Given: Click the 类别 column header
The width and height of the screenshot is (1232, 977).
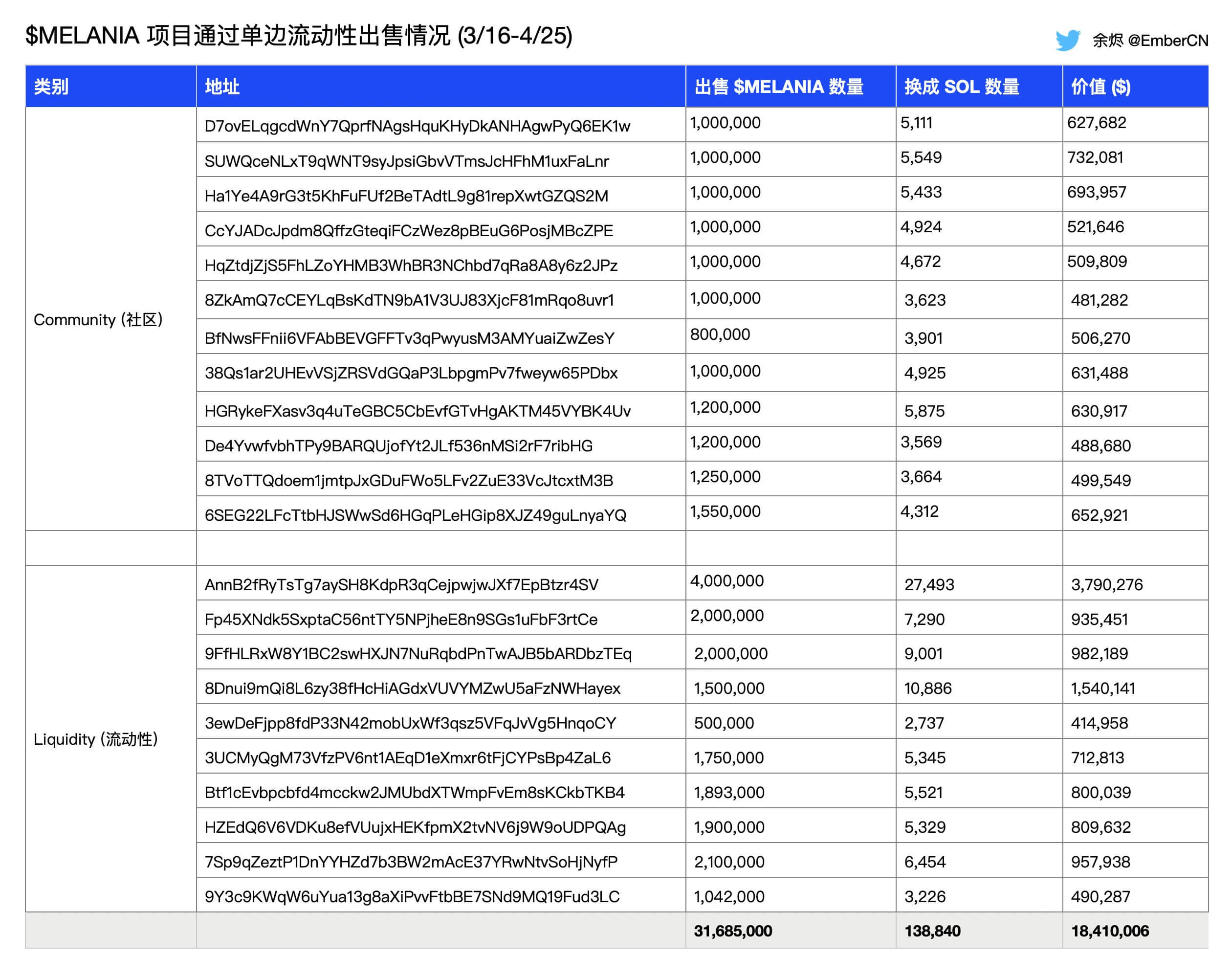Looking at the screenshot, I should tap(51, 87).
